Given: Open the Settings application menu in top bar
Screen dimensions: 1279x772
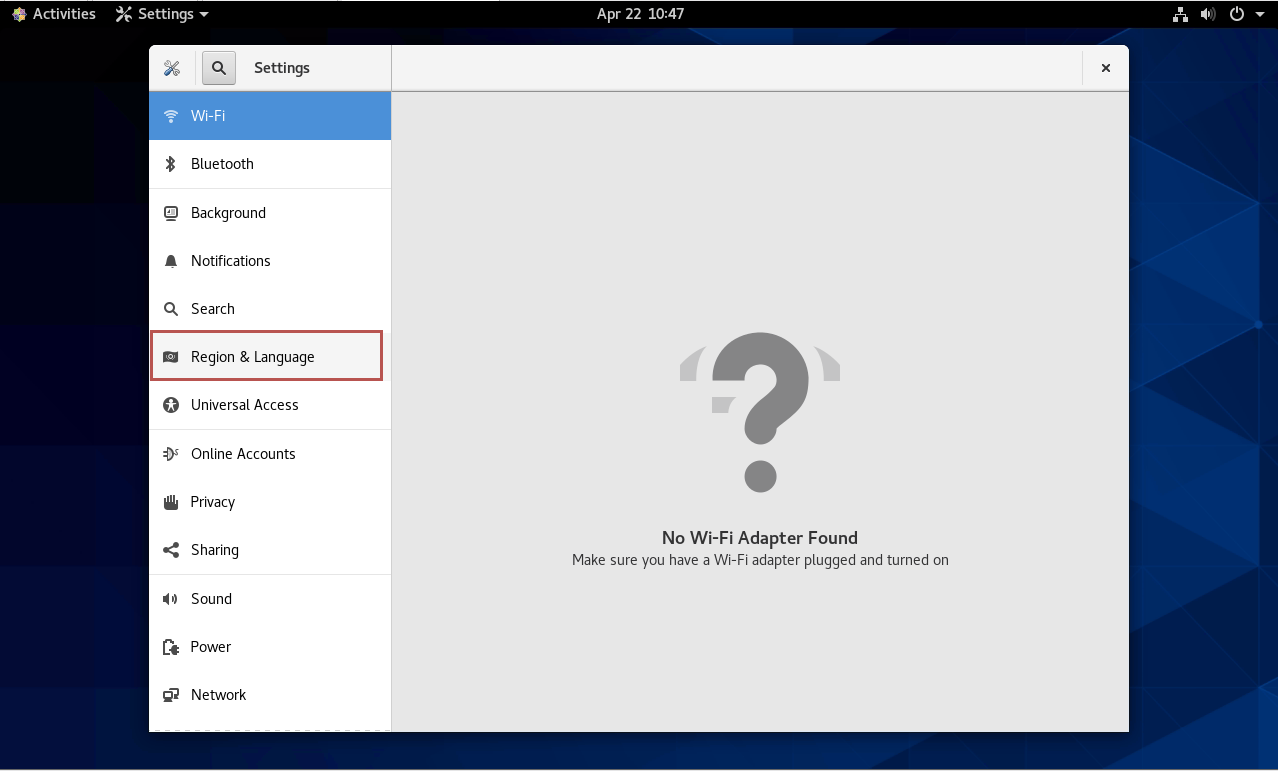Looking at the screenshot, I should pyautogui.click(x=162, y=14).
